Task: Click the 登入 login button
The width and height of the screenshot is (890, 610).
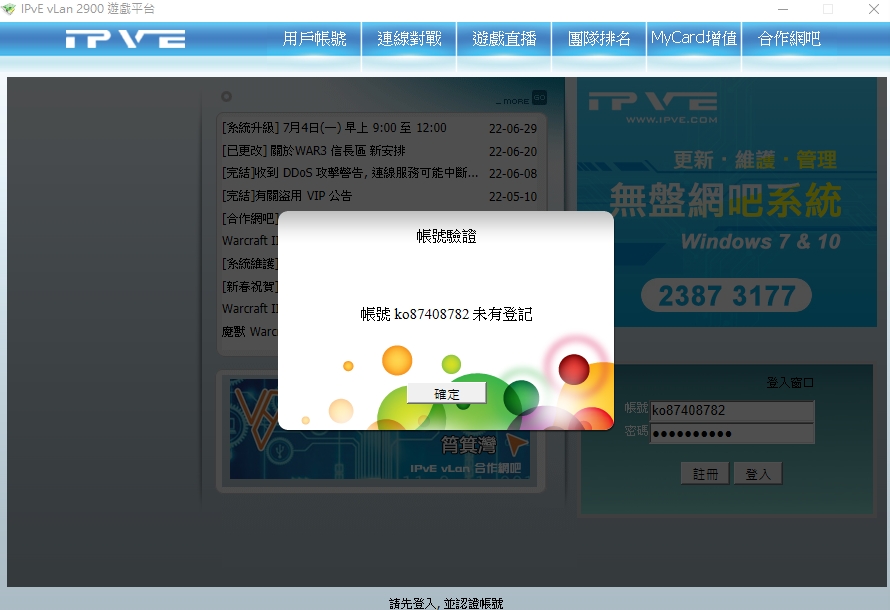Action: (758, 473)
